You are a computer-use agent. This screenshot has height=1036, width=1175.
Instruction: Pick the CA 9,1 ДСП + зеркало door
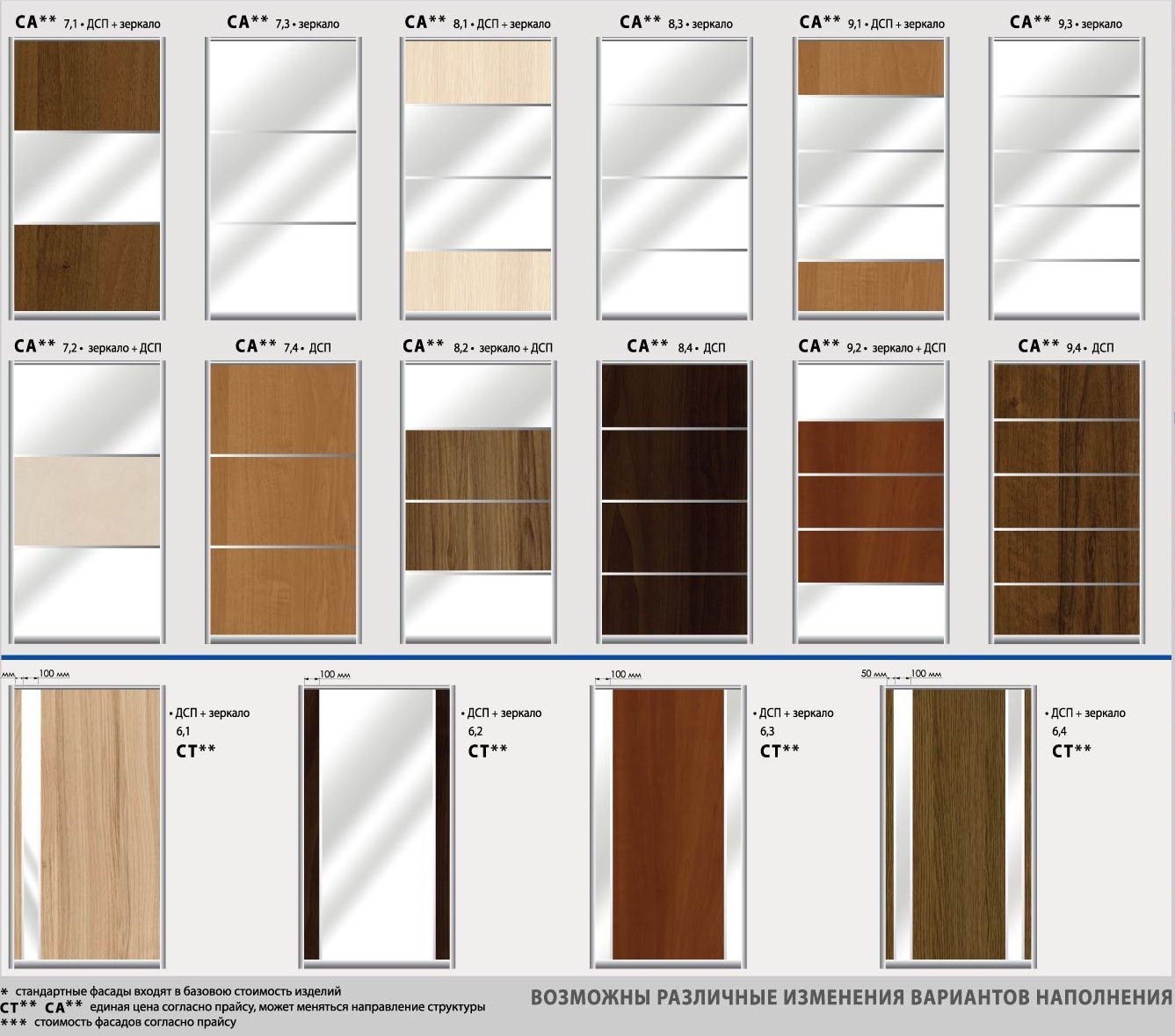tap(870, 178)
